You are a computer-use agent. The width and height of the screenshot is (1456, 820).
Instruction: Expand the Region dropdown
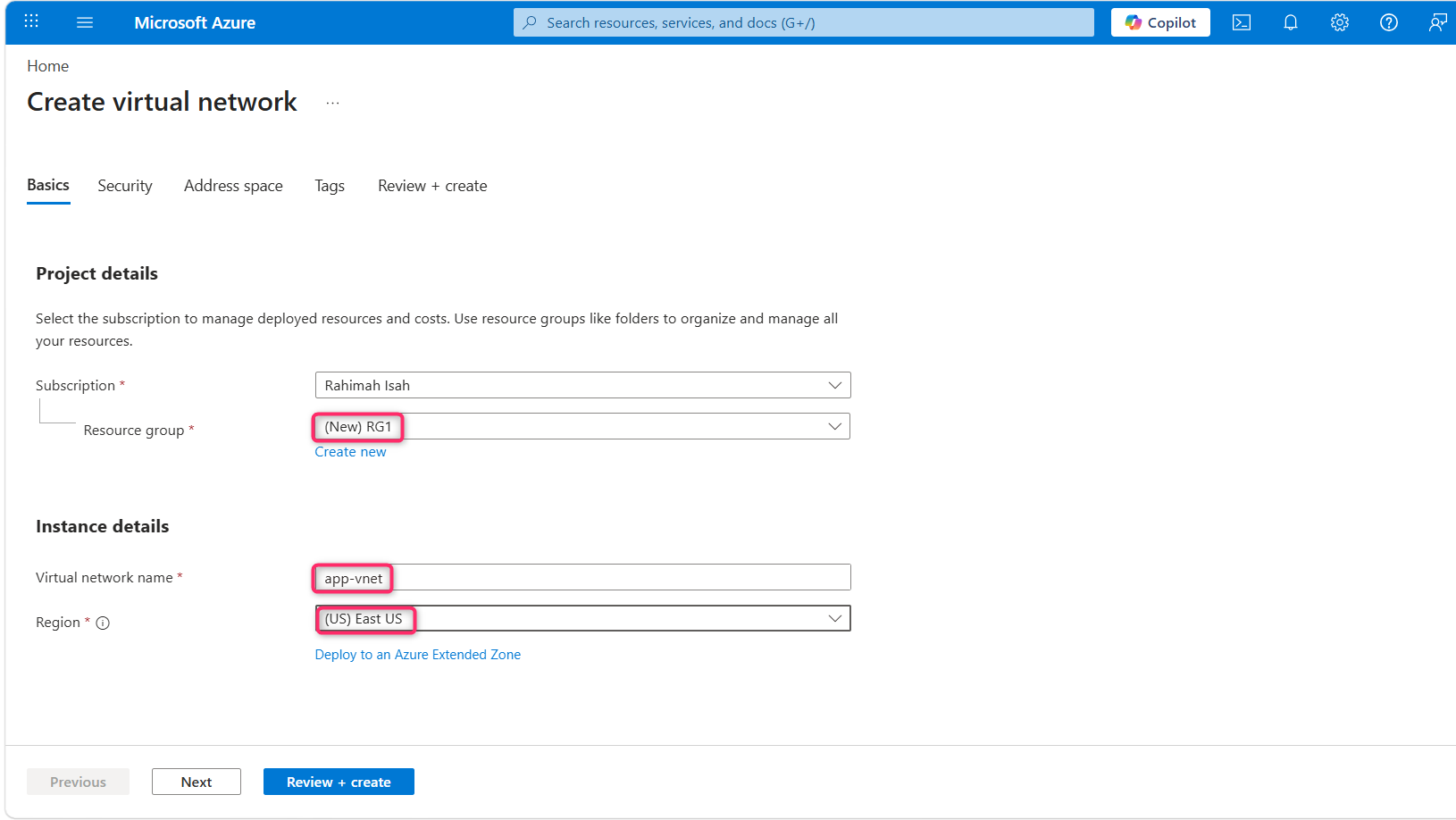click(582, 618)
